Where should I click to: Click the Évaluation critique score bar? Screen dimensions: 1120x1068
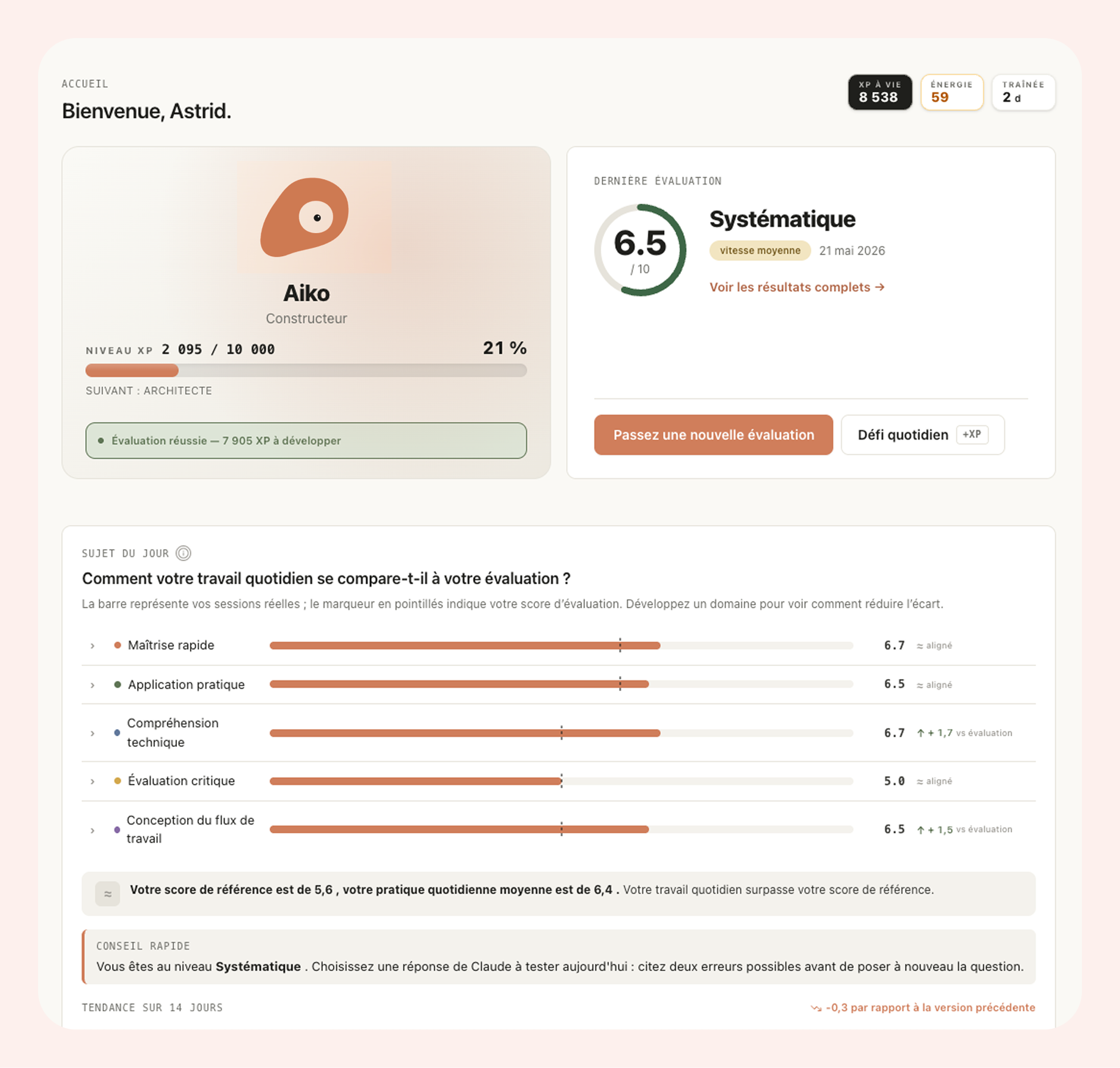pyautogui.click(x=561, y=781)
